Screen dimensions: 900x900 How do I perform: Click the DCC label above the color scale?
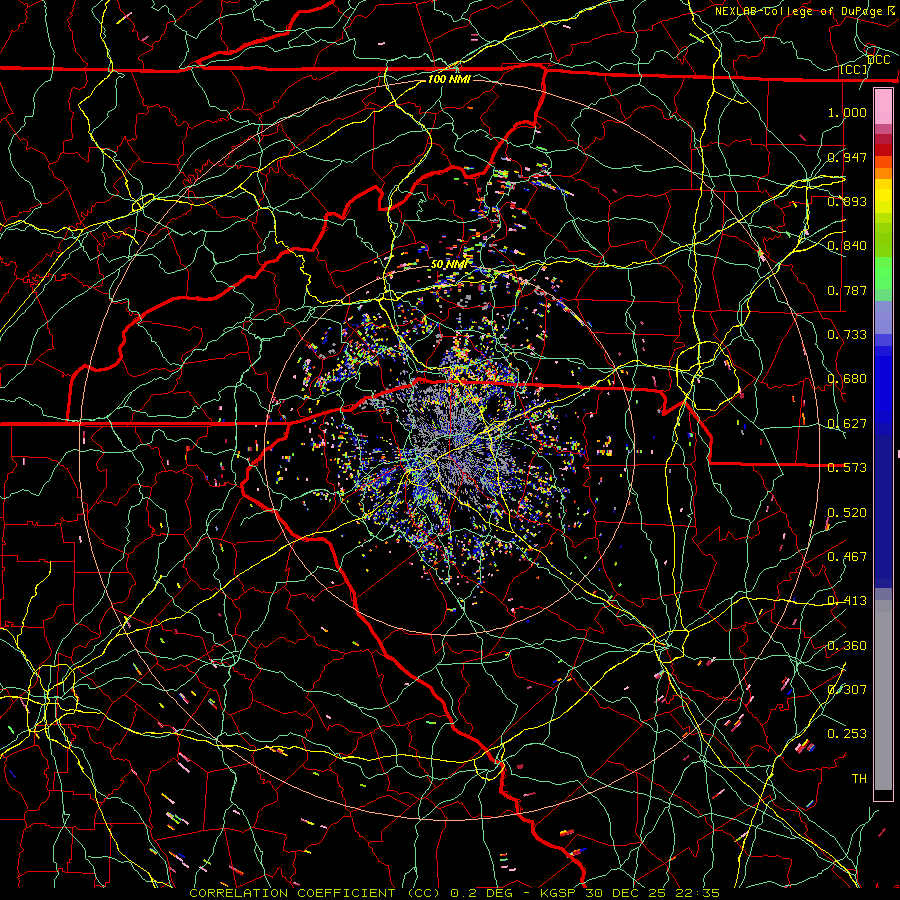878,60
